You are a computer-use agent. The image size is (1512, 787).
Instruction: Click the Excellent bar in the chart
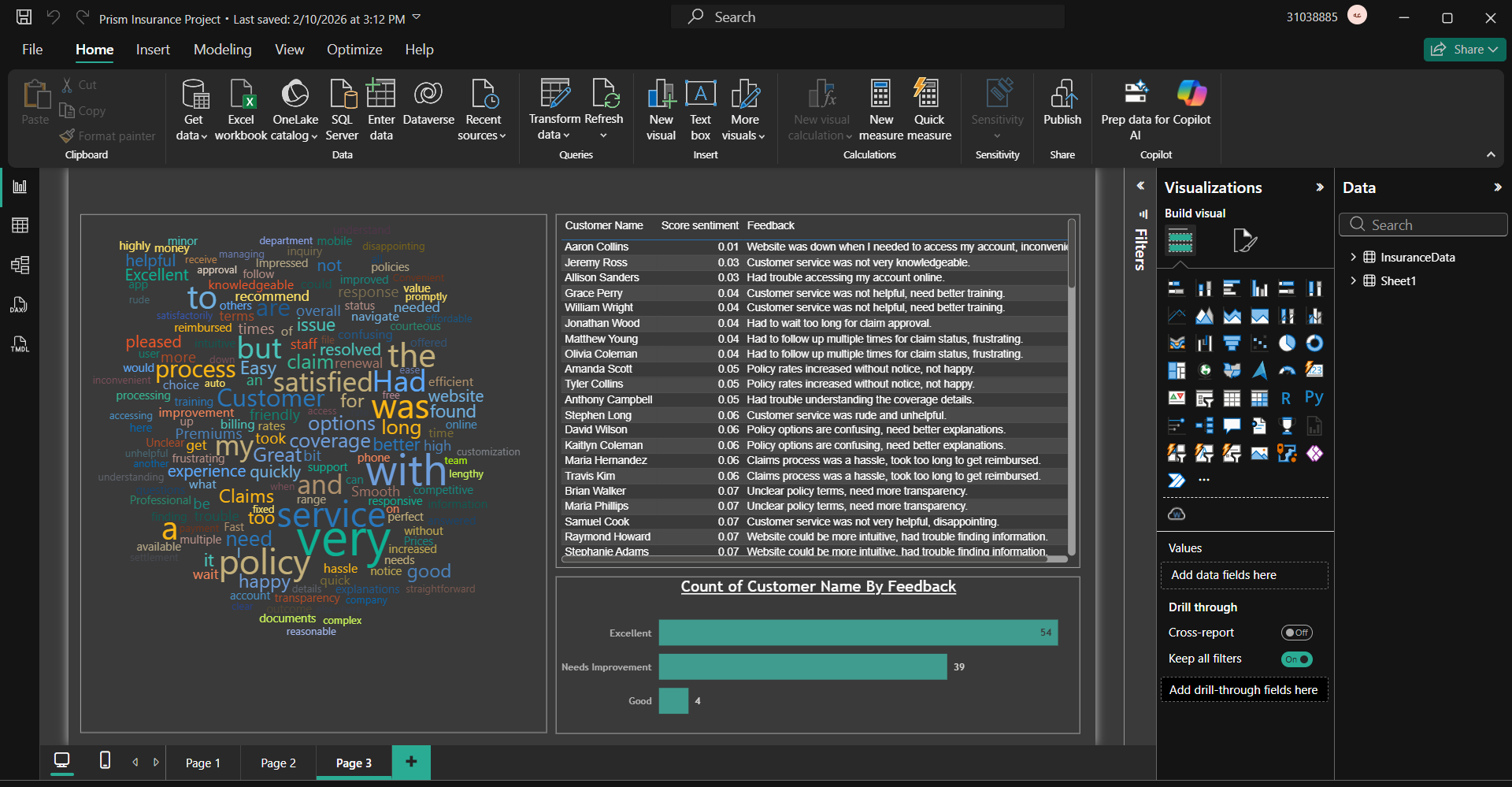857,633
